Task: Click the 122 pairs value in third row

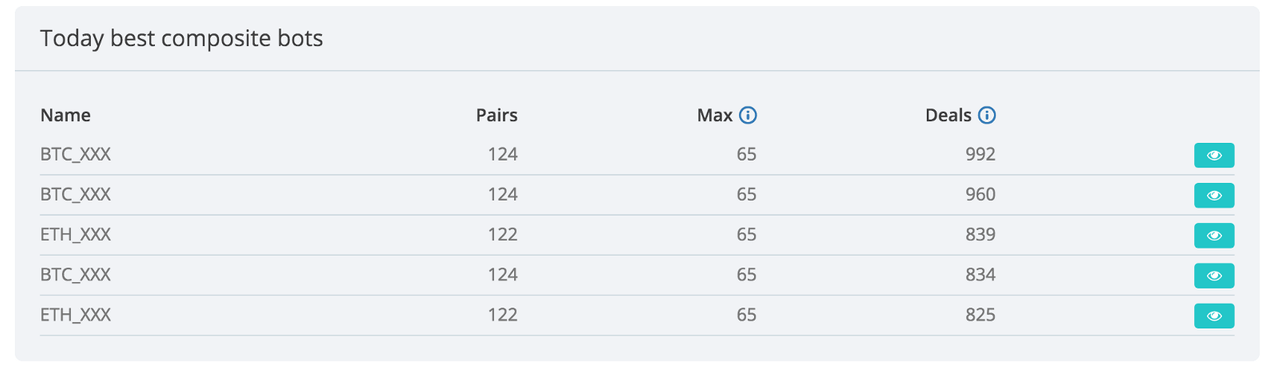Action: [x=503, y=235]
